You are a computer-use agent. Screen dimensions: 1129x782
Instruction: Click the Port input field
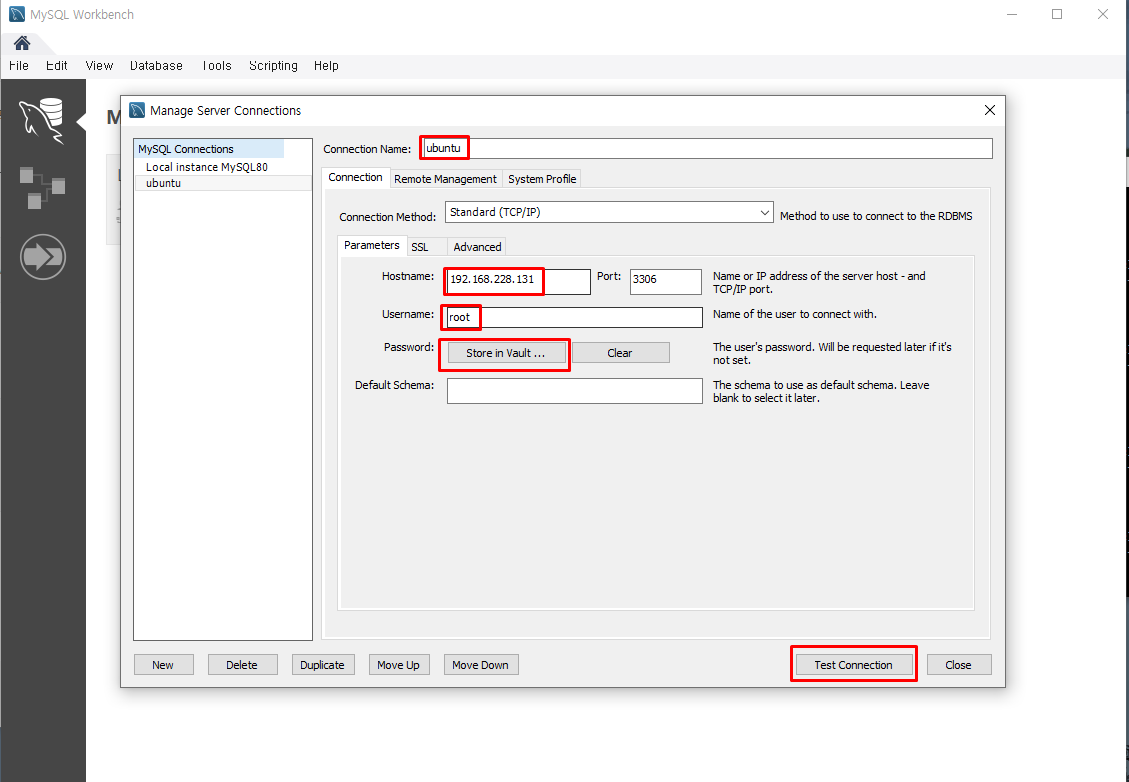click(x=665, y=282)
